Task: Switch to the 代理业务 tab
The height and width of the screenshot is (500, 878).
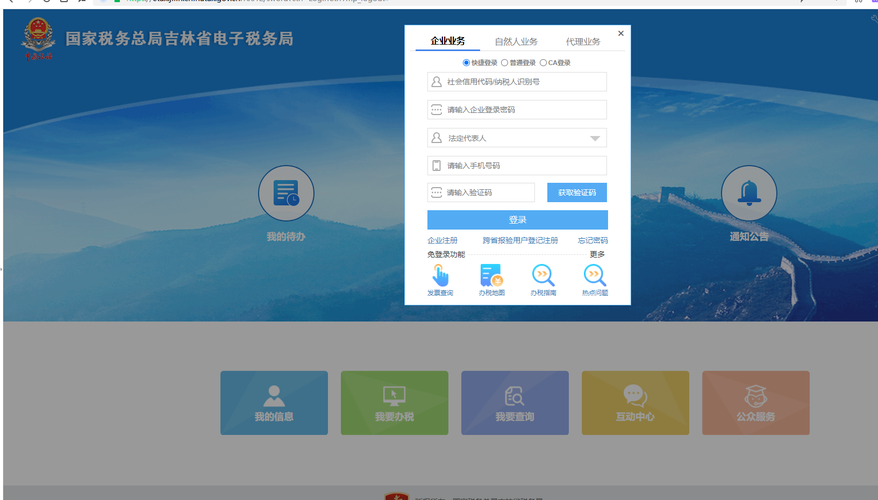Action: [x=583, y=42]
